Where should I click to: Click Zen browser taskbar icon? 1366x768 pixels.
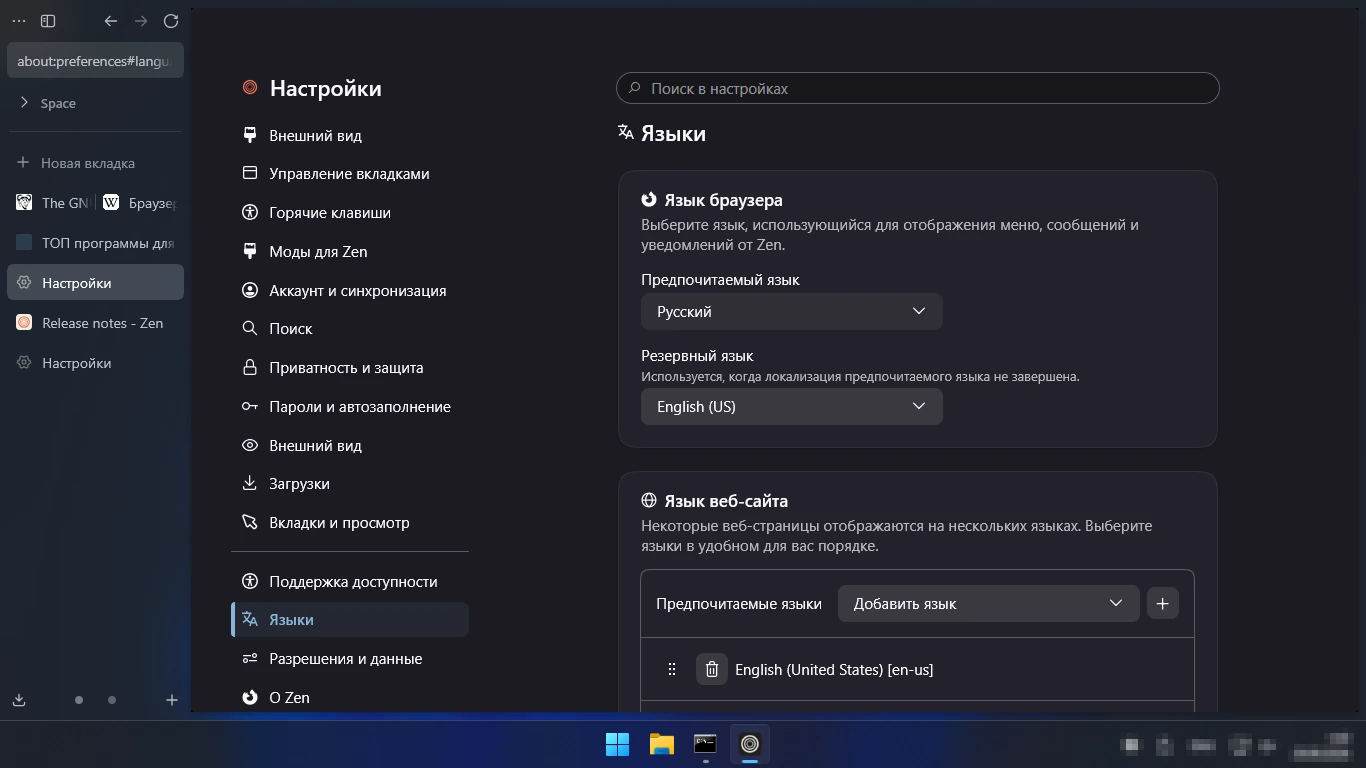[750, 744]
